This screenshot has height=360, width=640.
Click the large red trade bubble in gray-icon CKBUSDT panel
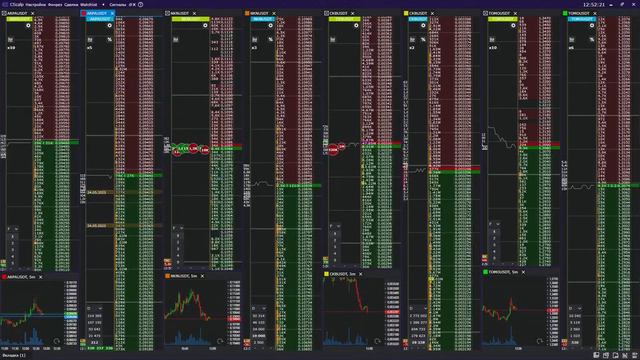tap(333, 150)
